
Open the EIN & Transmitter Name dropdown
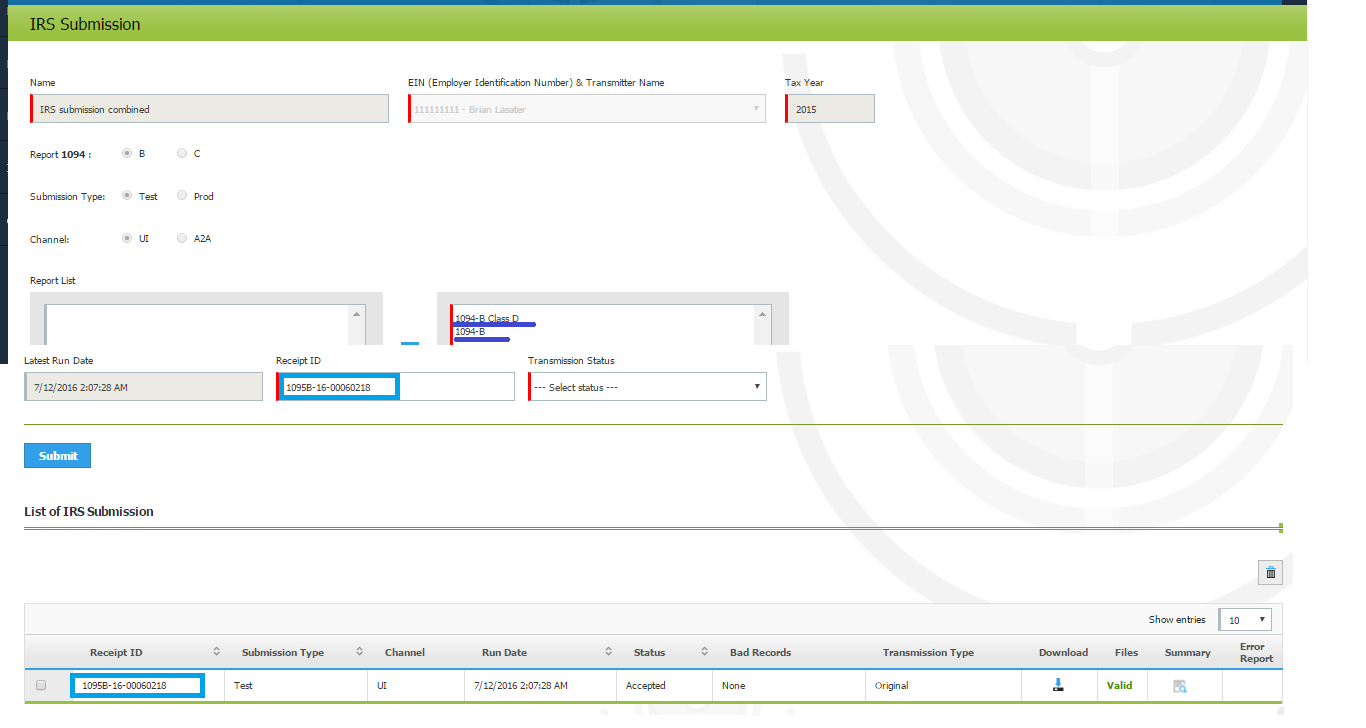587,109
